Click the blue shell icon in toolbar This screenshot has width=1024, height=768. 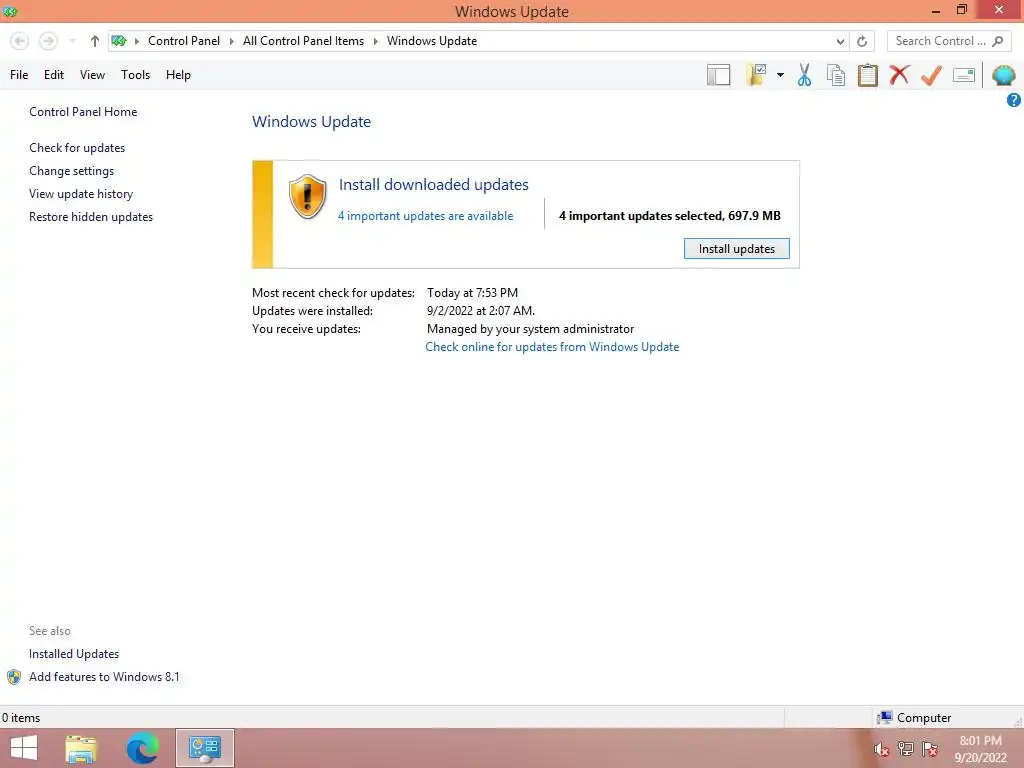point(1004,75)
